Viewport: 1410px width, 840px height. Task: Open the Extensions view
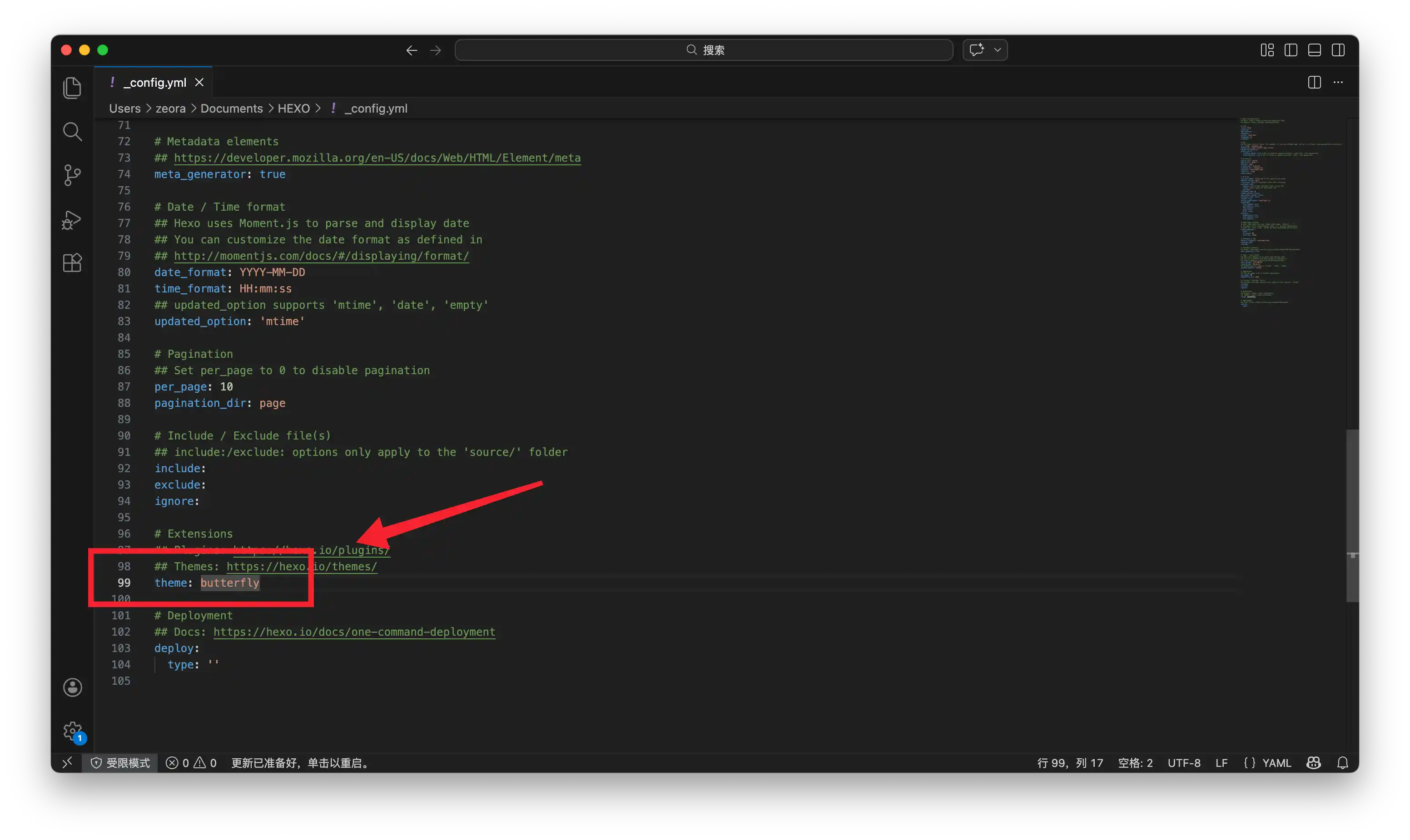coord(72,262)
